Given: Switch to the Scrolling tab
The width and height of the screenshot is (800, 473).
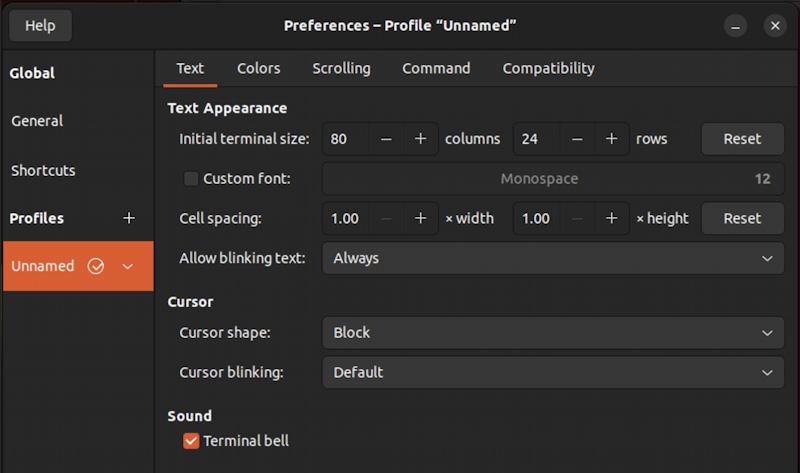Looking at the screenshot, I should coord(341,68).
